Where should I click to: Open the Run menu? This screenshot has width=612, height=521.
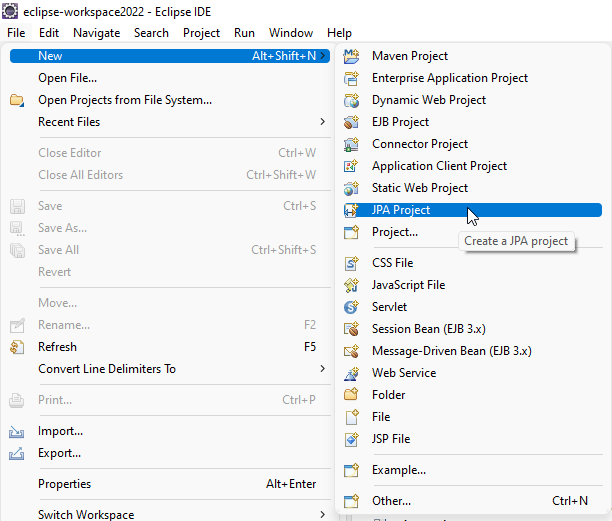(x=244, y=33)
